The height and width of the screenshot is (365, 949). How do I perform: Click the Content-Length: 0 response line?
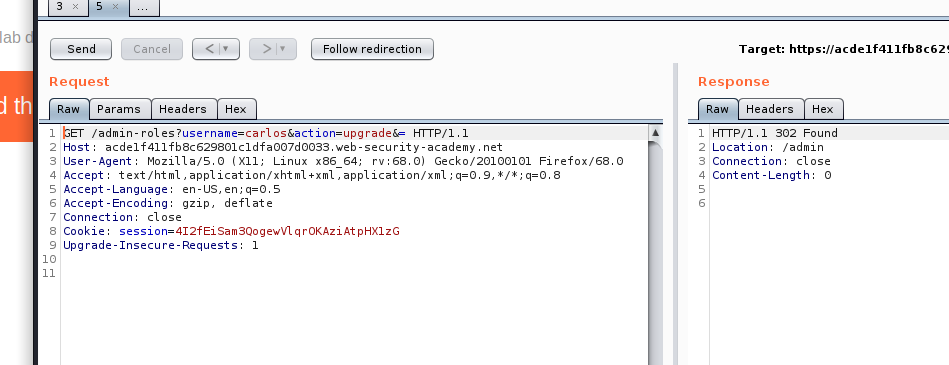tap(772, 175)
